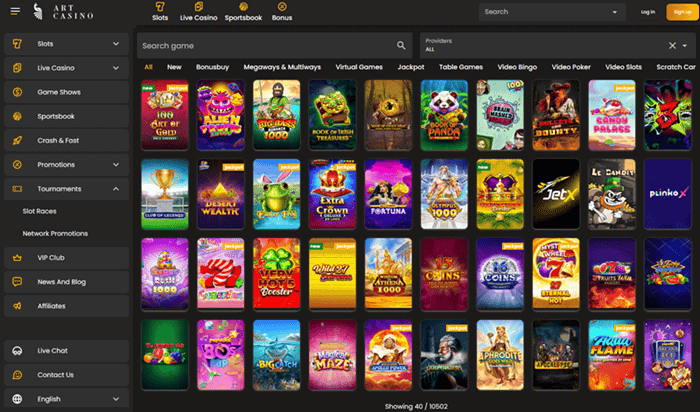This screenshot has width=700, height=412.
Task: Open the Bullets and Bounty game
Action: (556, 115)
